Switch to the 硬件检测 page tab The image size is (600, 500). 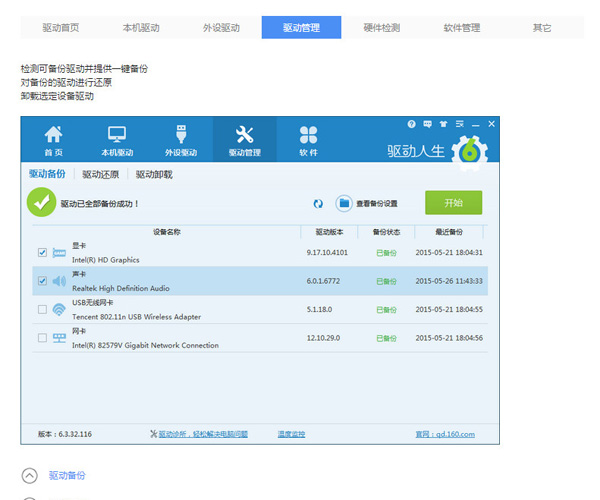[382, 28]
